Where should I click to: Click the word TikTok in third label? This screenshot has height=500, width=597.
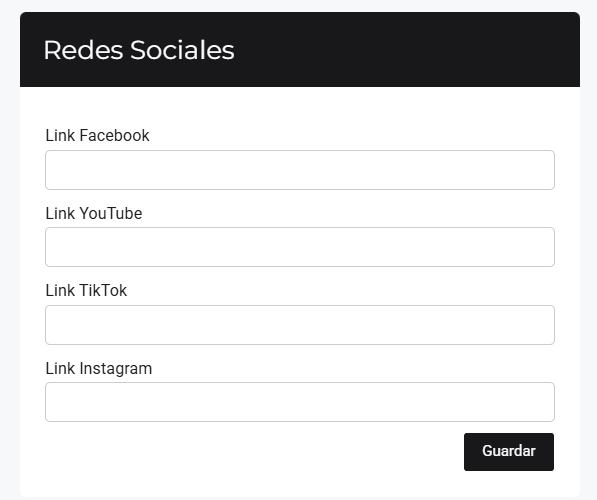point(103,291)
